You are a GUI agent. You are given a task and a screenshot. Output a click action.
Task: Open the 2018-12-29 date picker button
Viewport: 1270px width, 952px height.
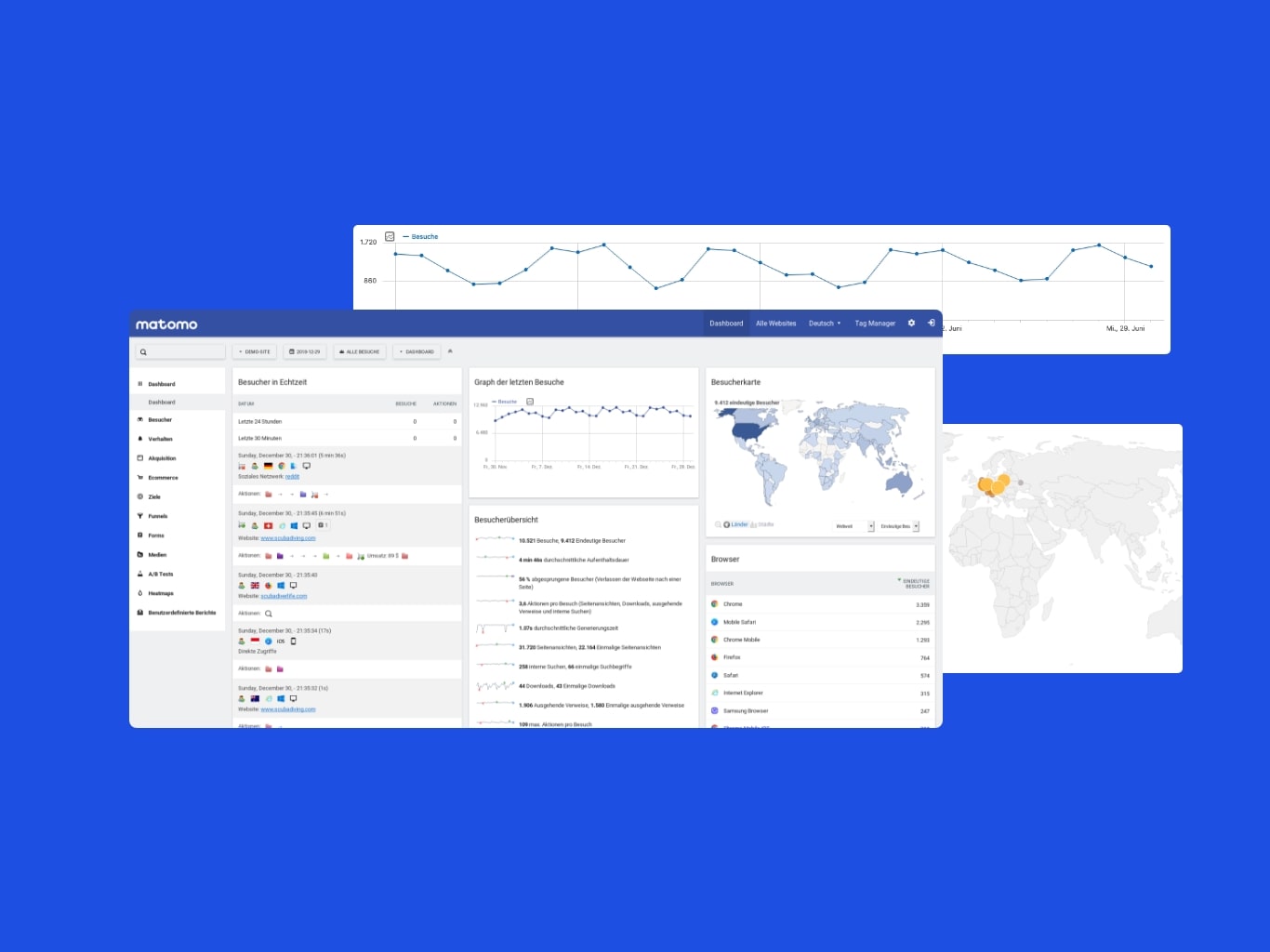pyautogui.click(x=305, y=352)
